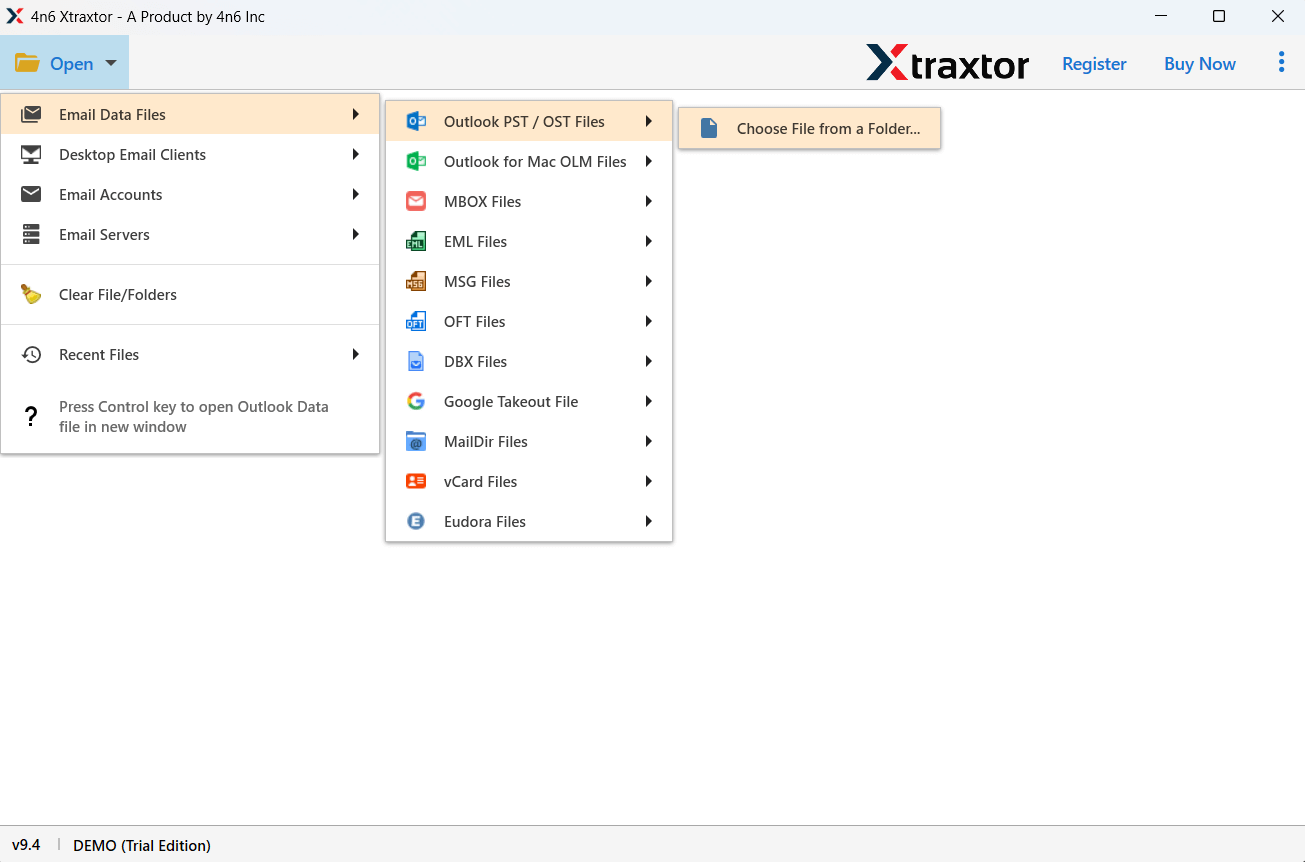This screenshot has width=1305, height=862.
Task: Select the Eudora Files icon
Action: coord(416,521)
